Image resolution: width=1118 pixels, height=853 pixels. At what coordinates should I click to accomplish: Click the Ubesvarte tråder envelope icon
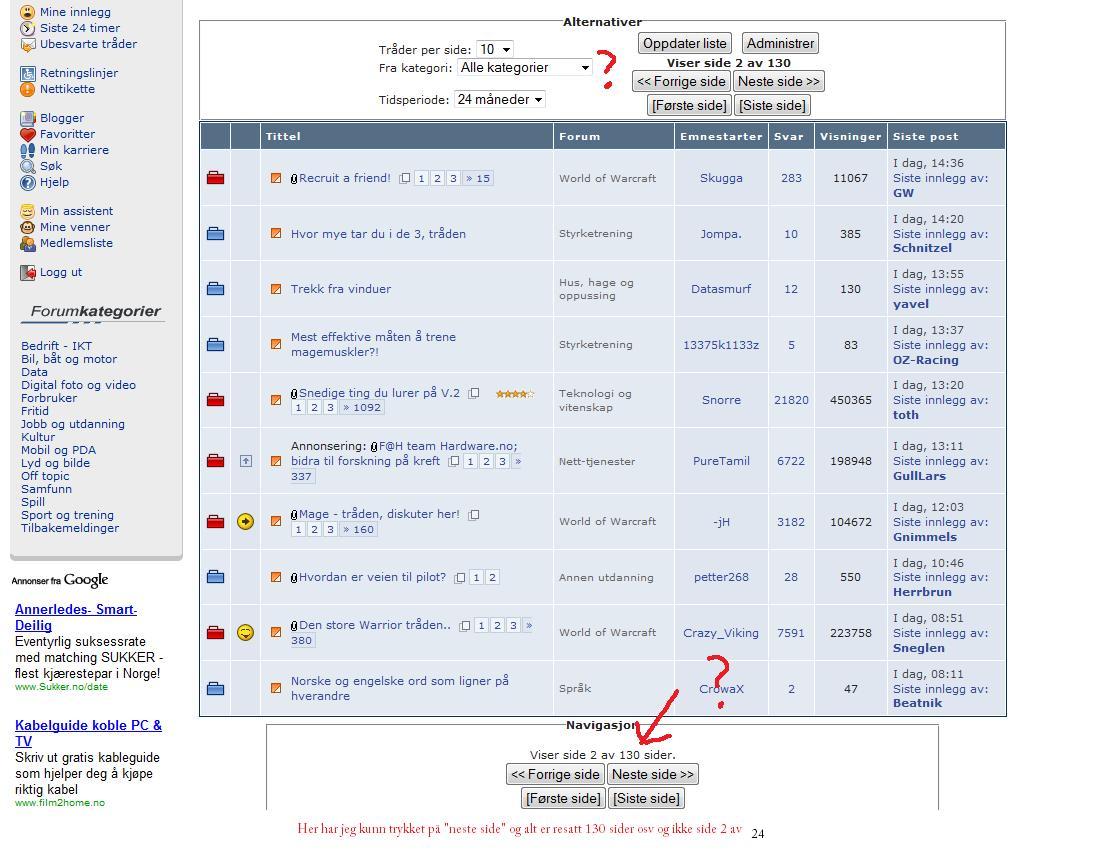(27, 44)
